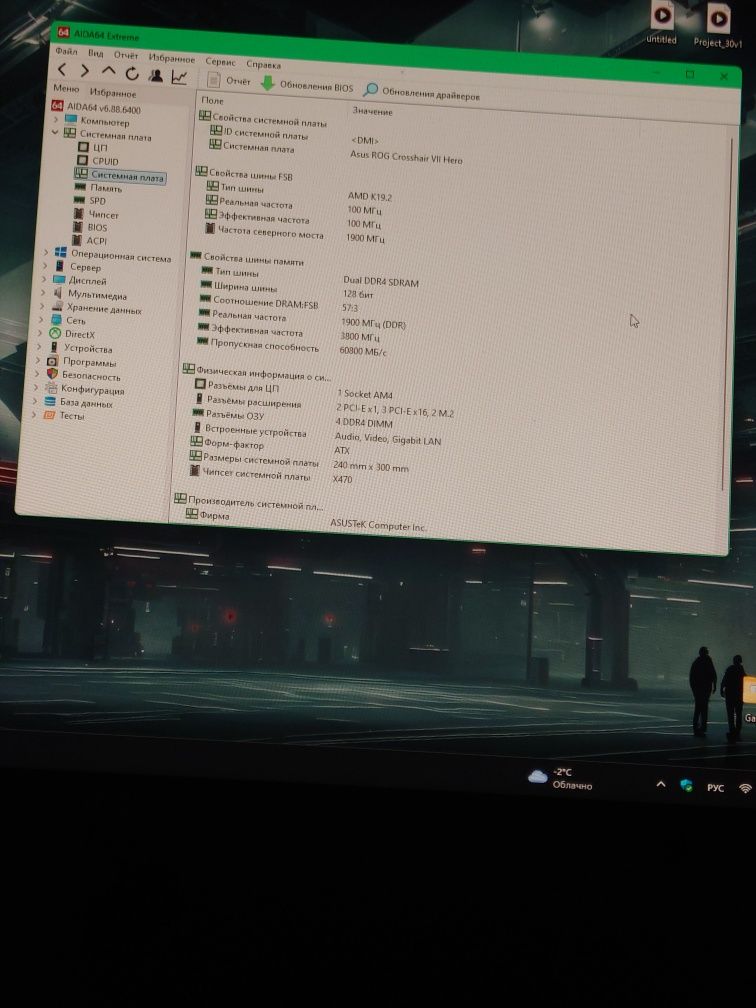This screenshot has height=1008, width=756.
Task: Select the highlighted Системная плата child item
Action: 120,175
